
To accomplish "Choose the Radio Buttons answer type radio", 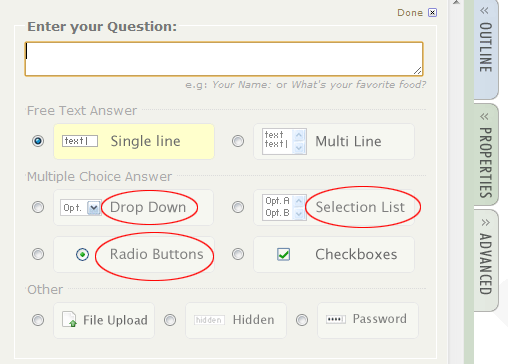I will tap(38, 254).
